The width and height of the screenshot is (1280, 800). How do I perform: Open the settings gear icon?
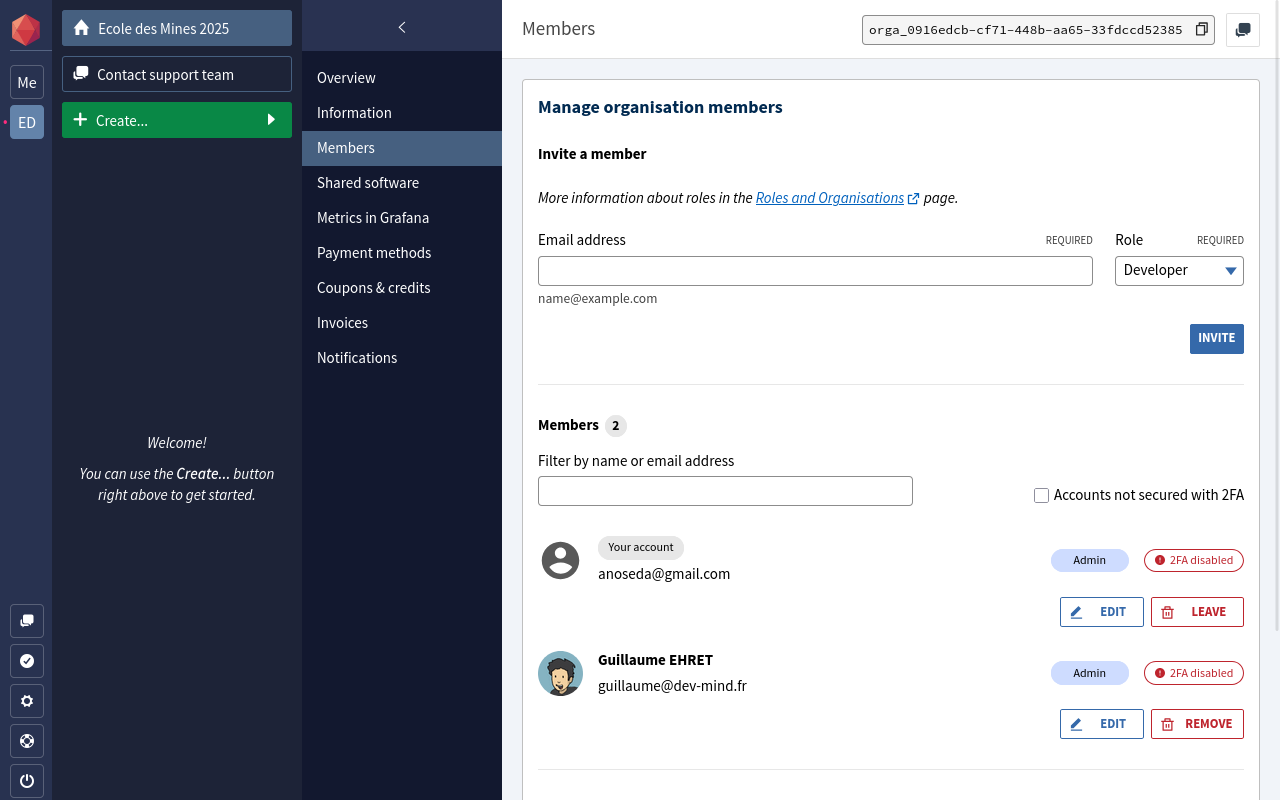tap(27, 701)
